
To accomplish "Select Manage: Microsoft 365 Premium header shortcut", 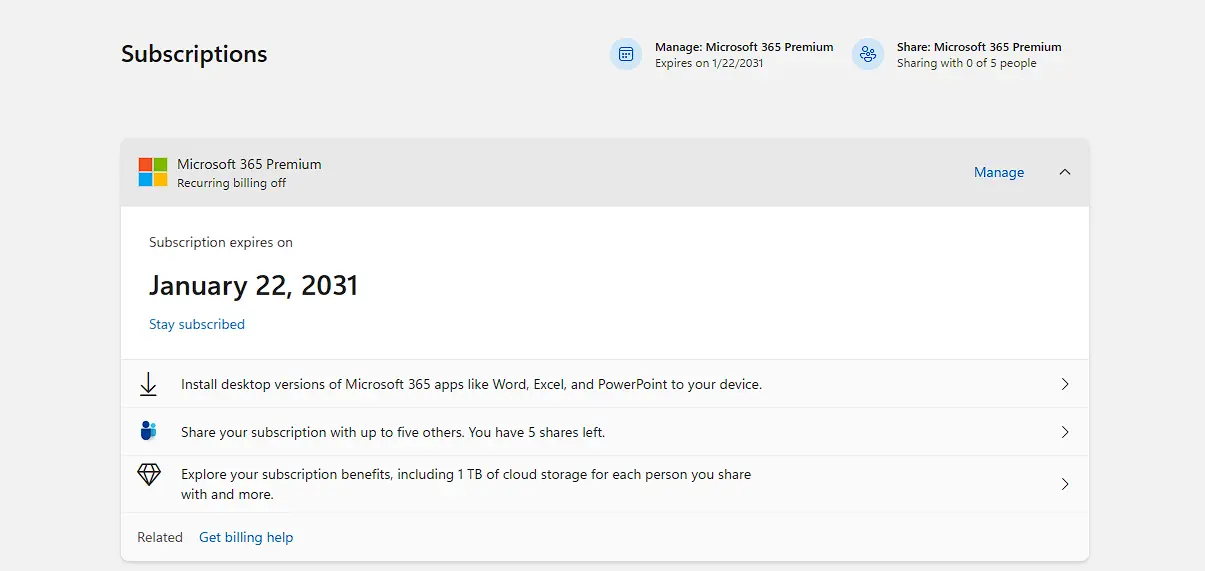I will click(722, 54).
